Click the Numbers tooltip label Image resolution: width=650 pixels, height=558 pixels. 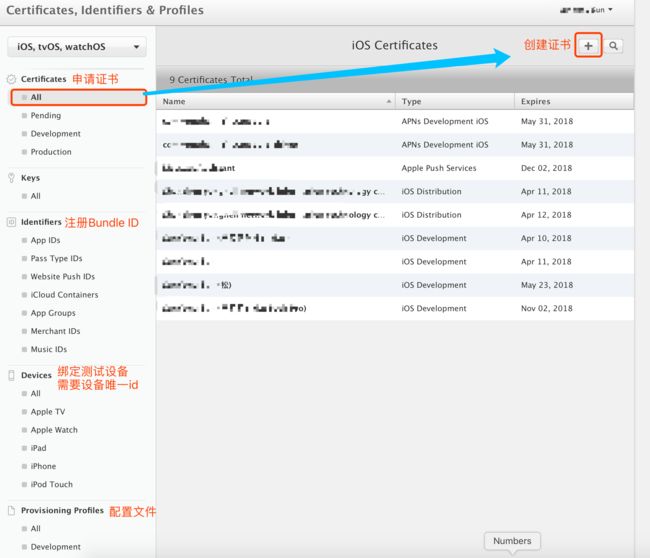[512, 541]
